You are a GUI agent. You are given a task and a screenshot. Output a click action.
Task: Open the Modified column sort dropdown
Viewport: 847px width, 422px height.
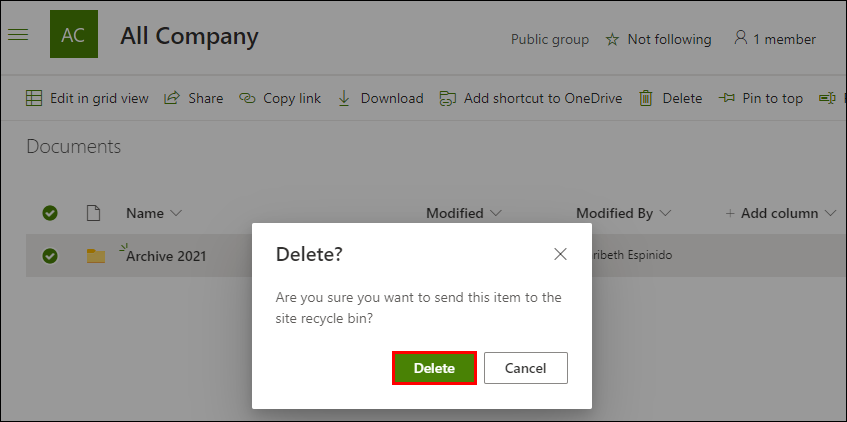[495, 213]
